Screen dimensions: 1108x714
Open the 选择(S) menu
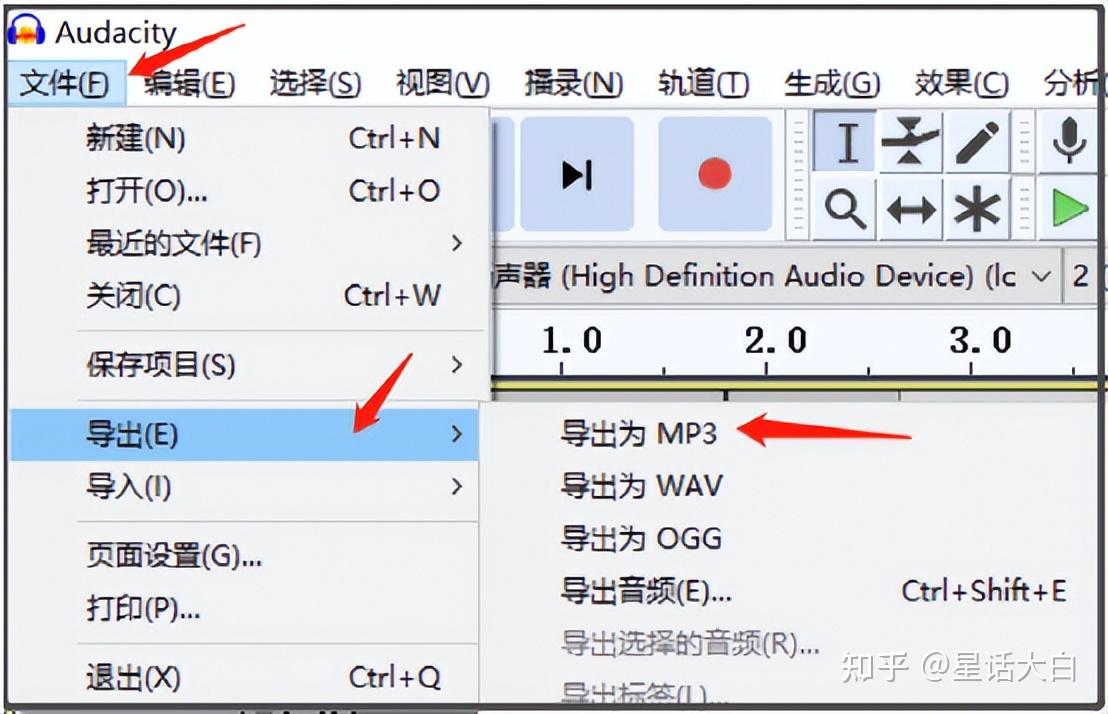pos(315,83)
